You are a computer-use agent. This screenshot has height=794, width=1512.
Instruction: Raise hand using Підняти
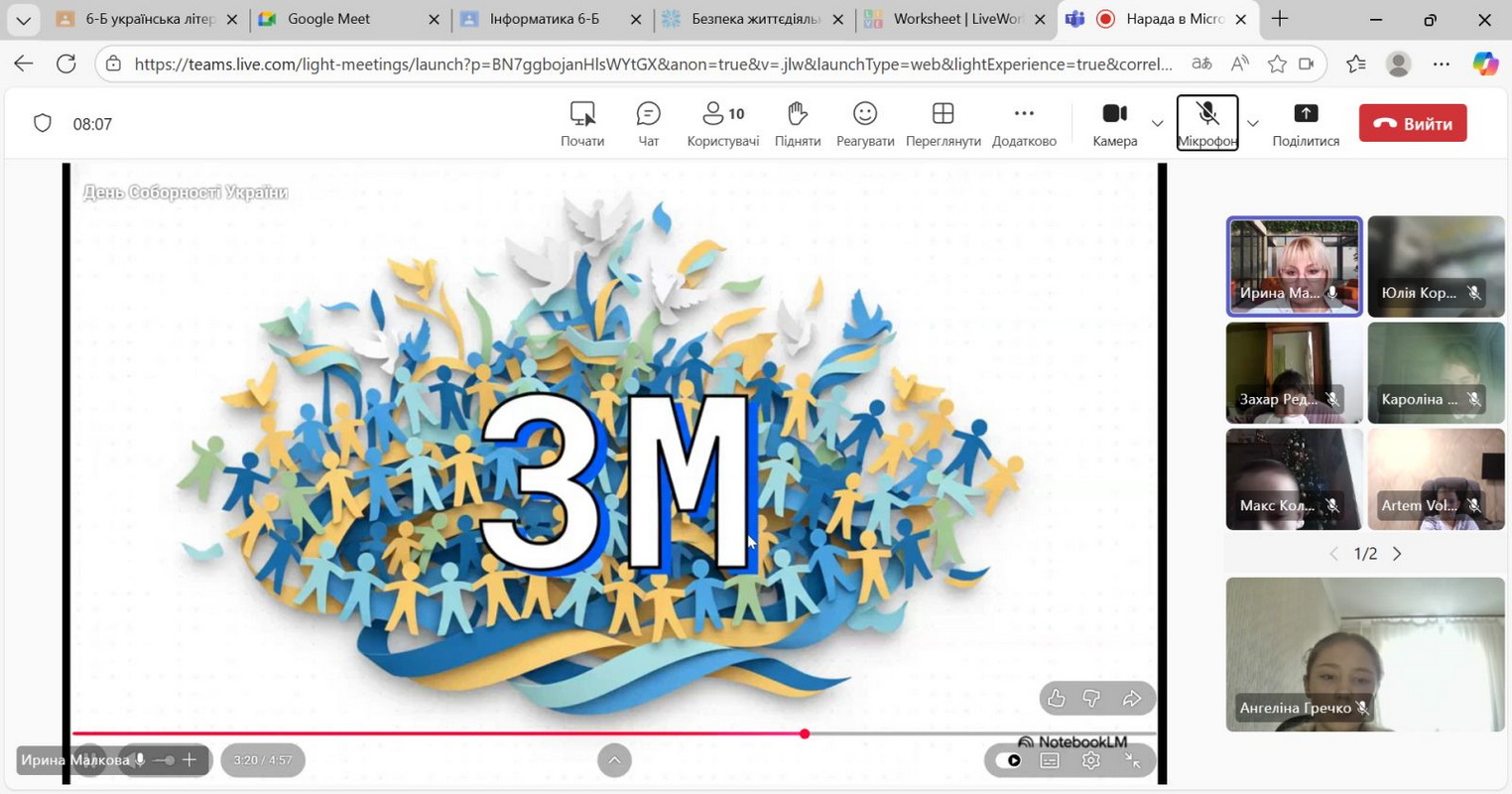coord(797,123)
